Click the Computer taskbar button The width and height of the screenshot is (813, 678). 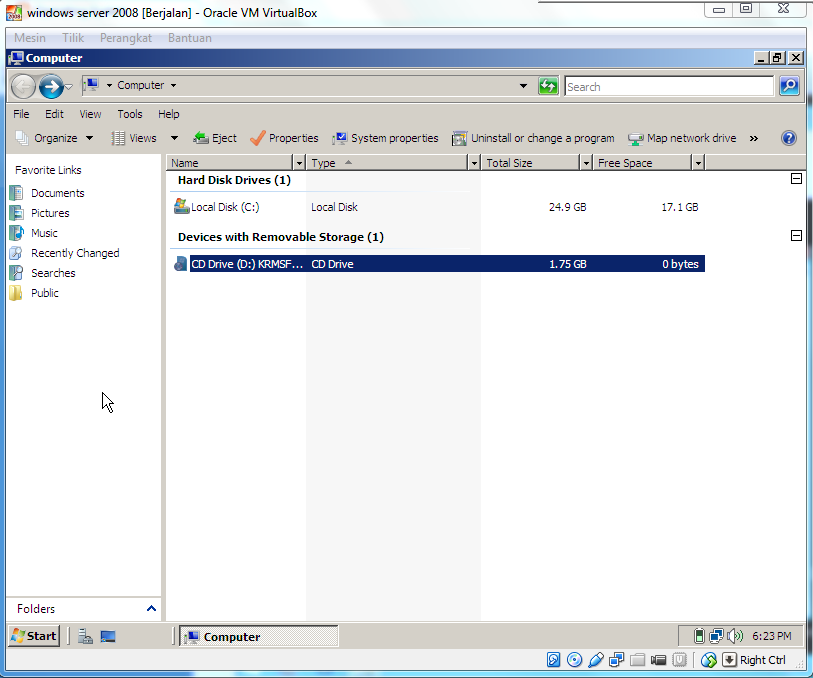pyautogui.click(x=259, y=636)
